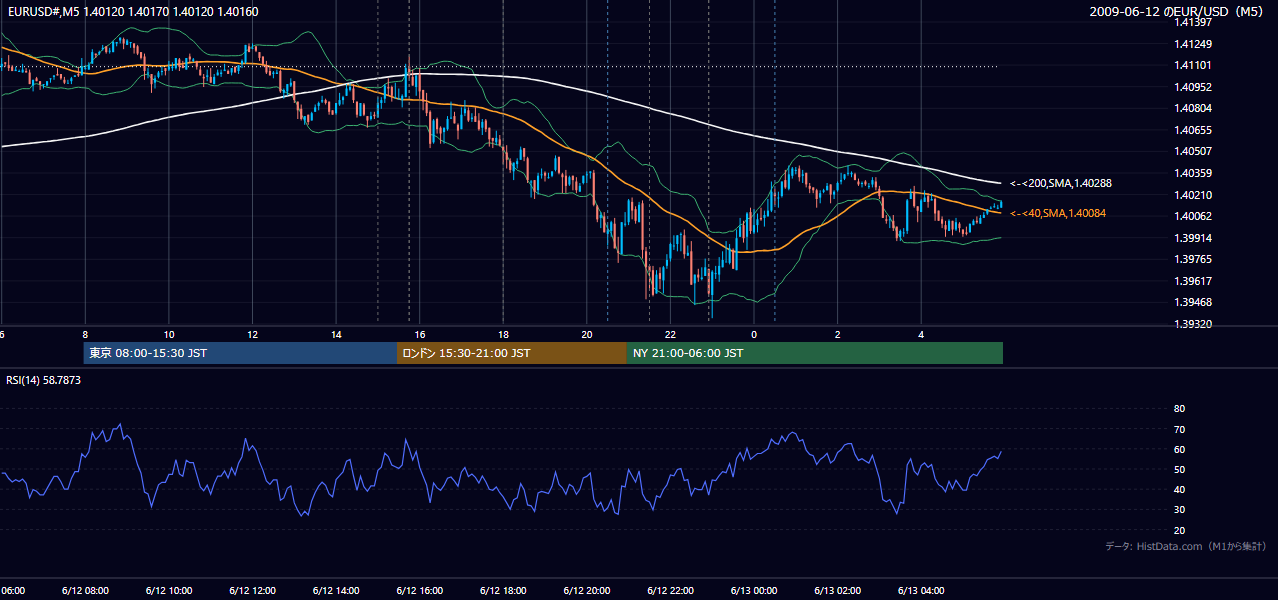Click the 1.39914 price axis label

click(x=1194, y=238)
